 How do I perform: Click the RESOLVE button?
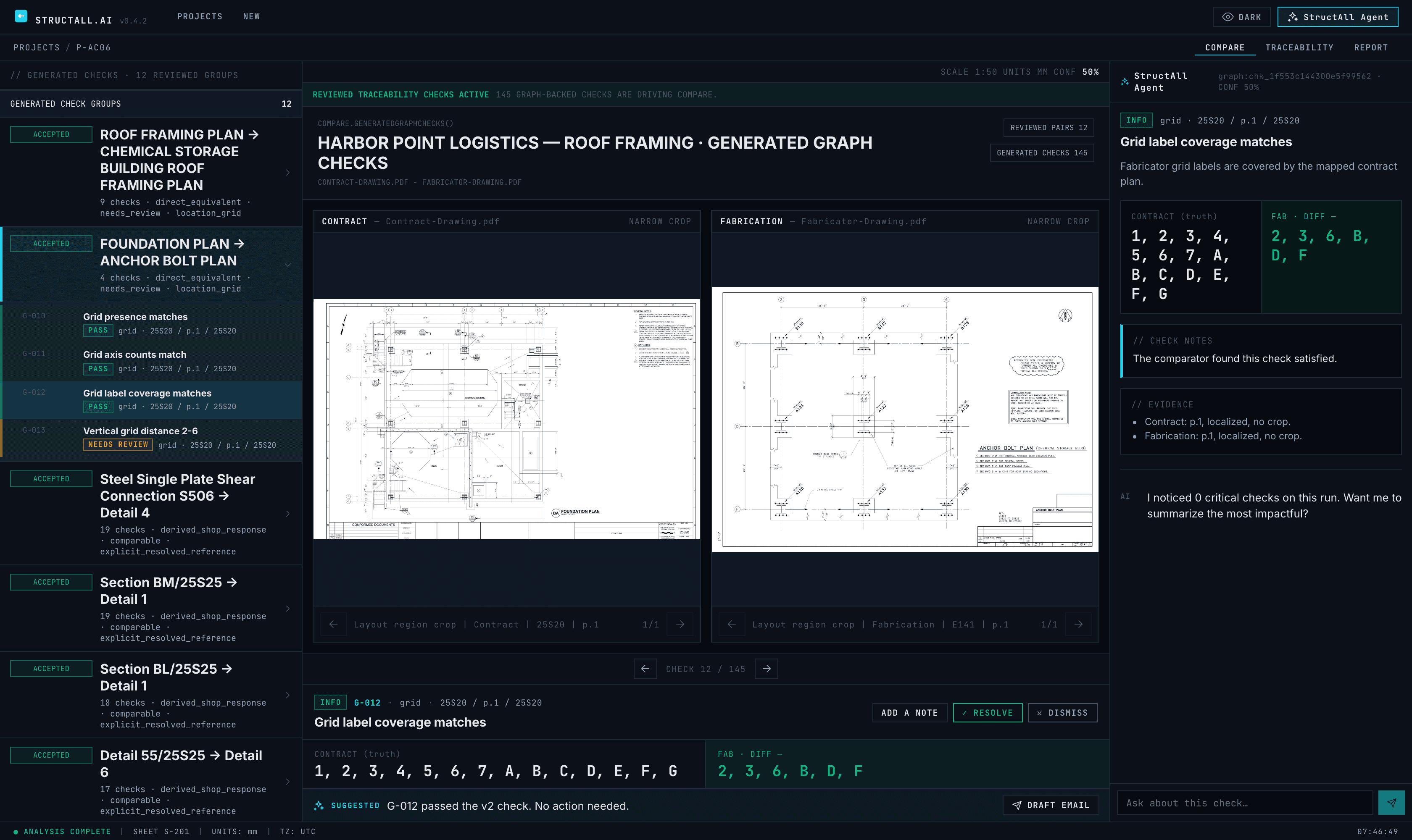[x=987, y=713]
